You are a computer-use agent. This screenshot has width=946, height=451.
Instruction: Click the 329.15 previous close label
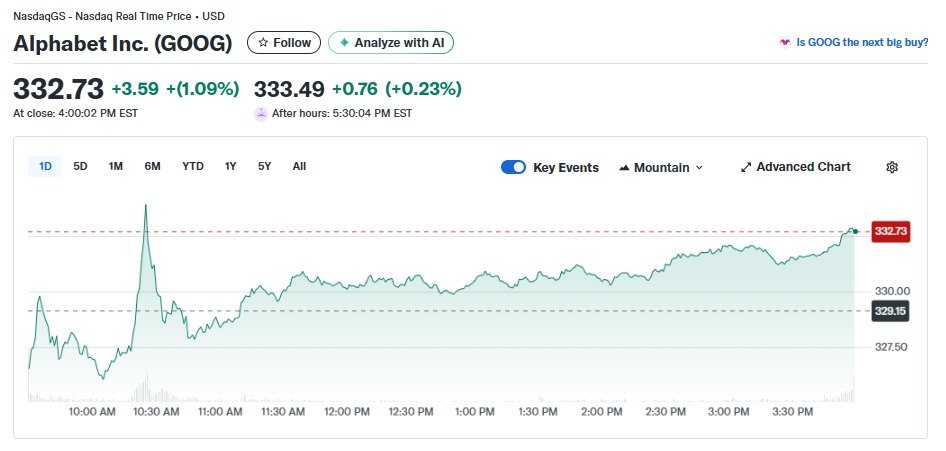point(890,311)
